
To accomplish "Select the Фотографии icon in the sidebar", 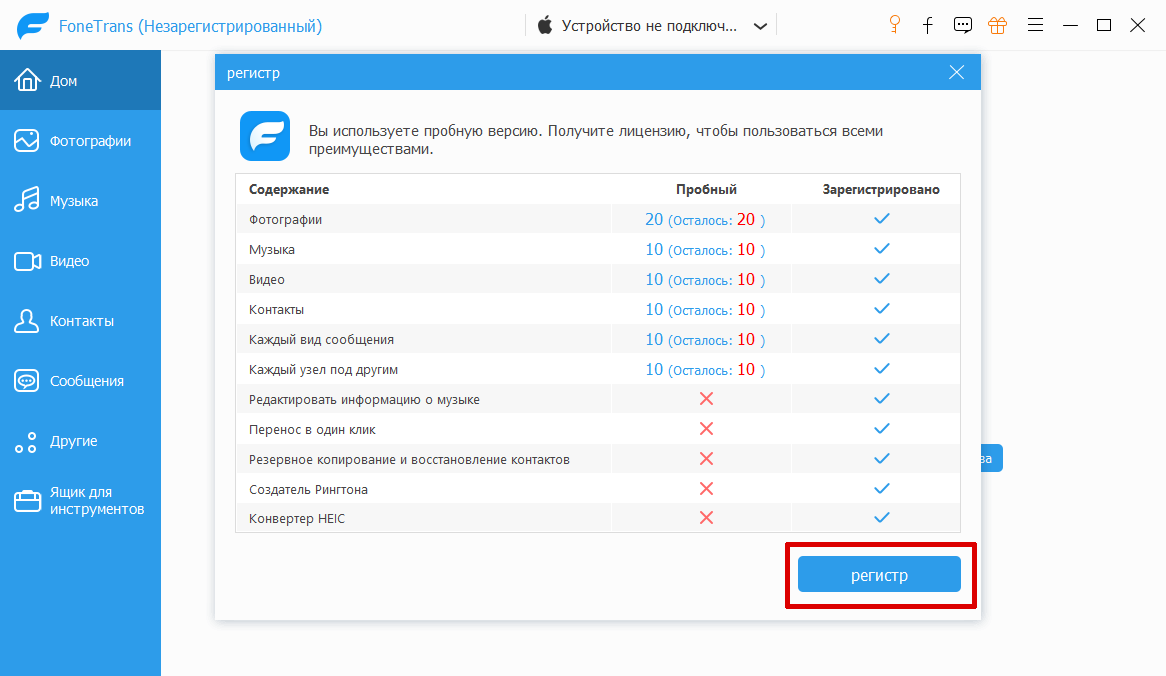I will point(27,140).
